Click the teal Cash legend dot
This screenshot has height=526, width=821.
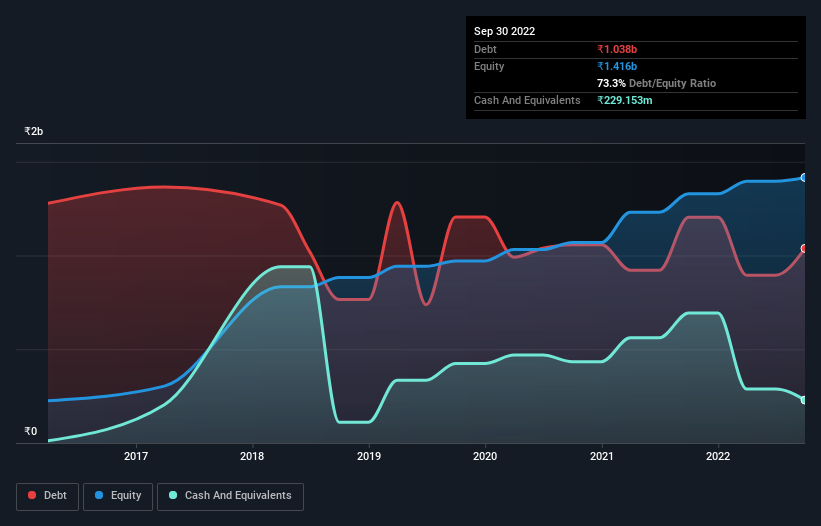click(x=173, y=495)
